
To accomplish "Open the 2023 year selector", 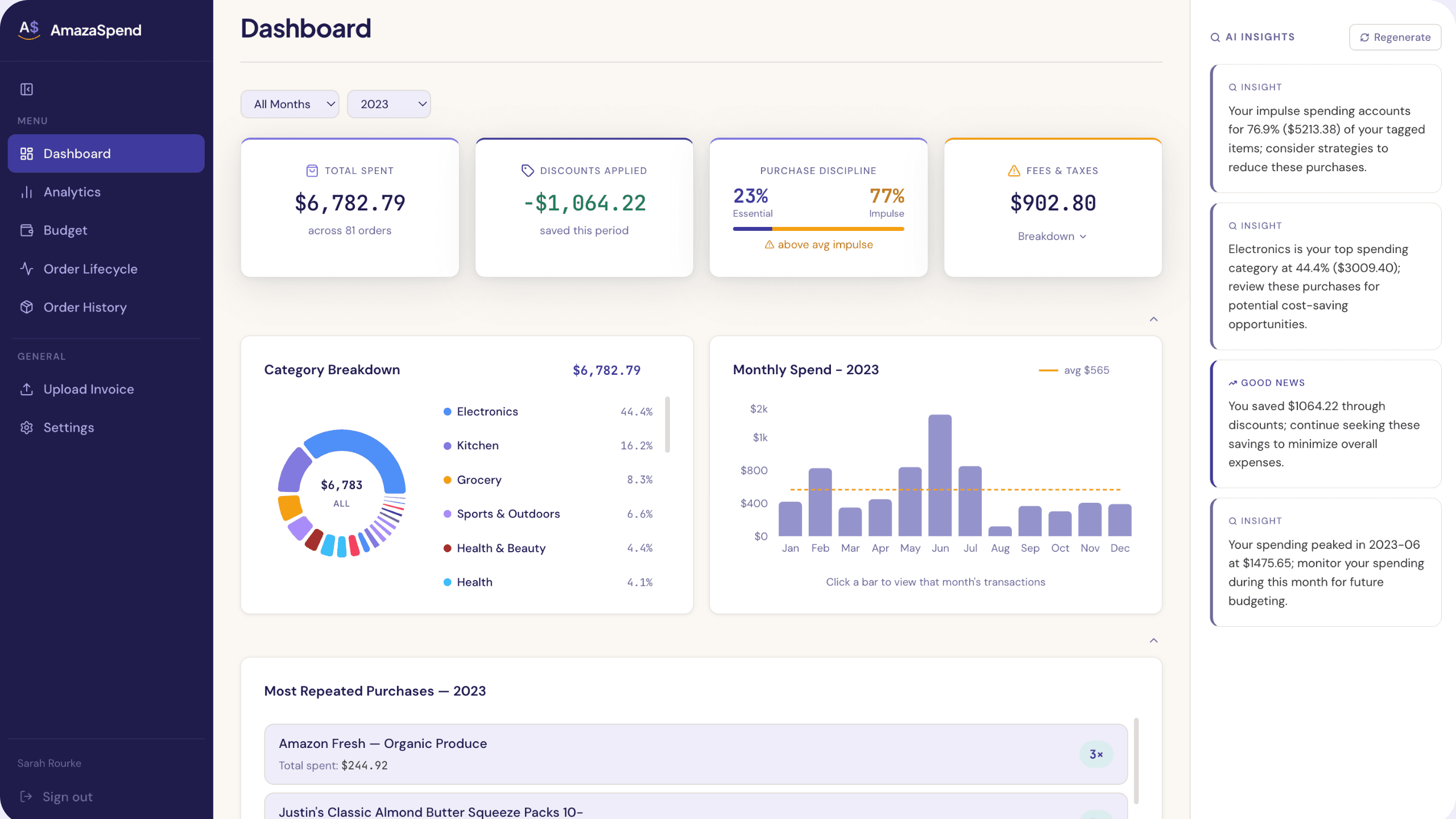I will (x=389, y=104).
